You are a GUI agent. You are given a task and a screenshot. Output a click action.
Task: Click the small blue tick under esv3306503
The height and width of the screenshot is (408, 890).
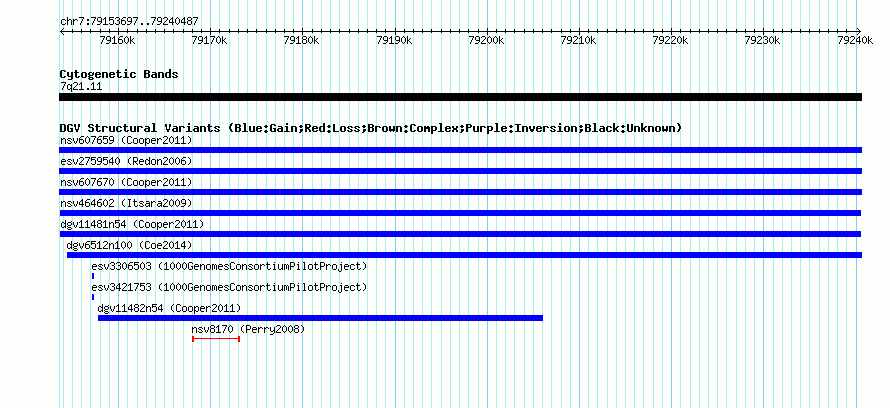point(93,276)
